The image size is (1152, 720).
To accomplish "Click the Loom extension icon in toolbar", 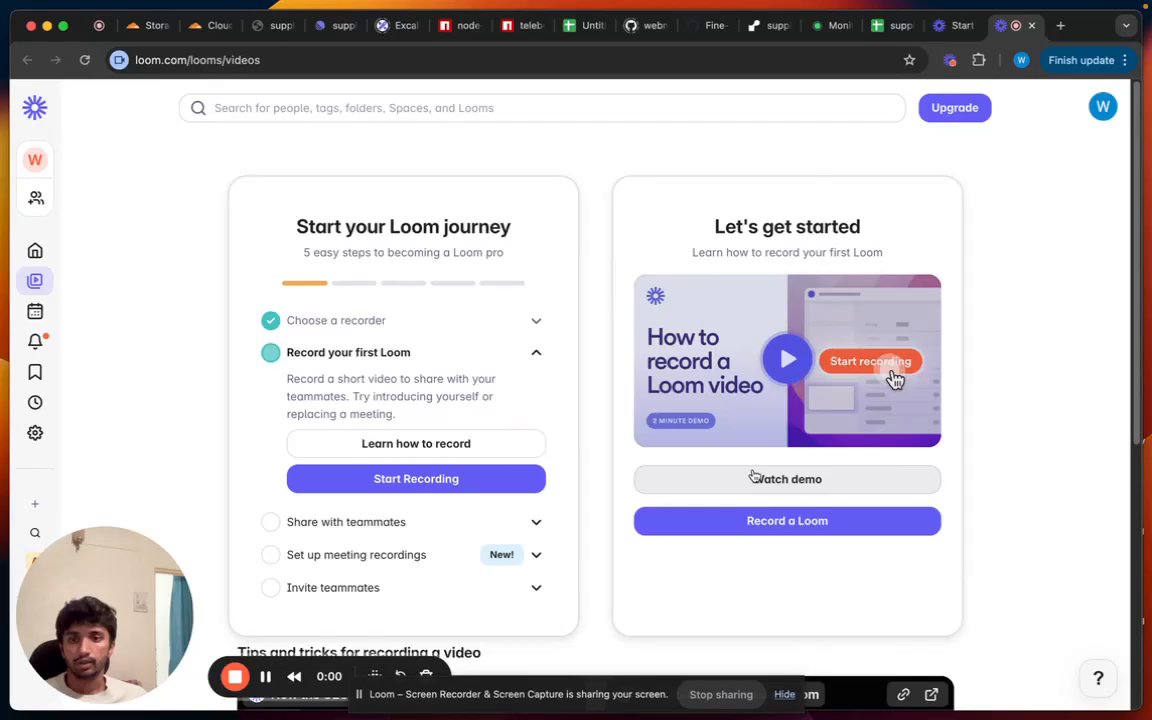I will (x=950, y=60).
